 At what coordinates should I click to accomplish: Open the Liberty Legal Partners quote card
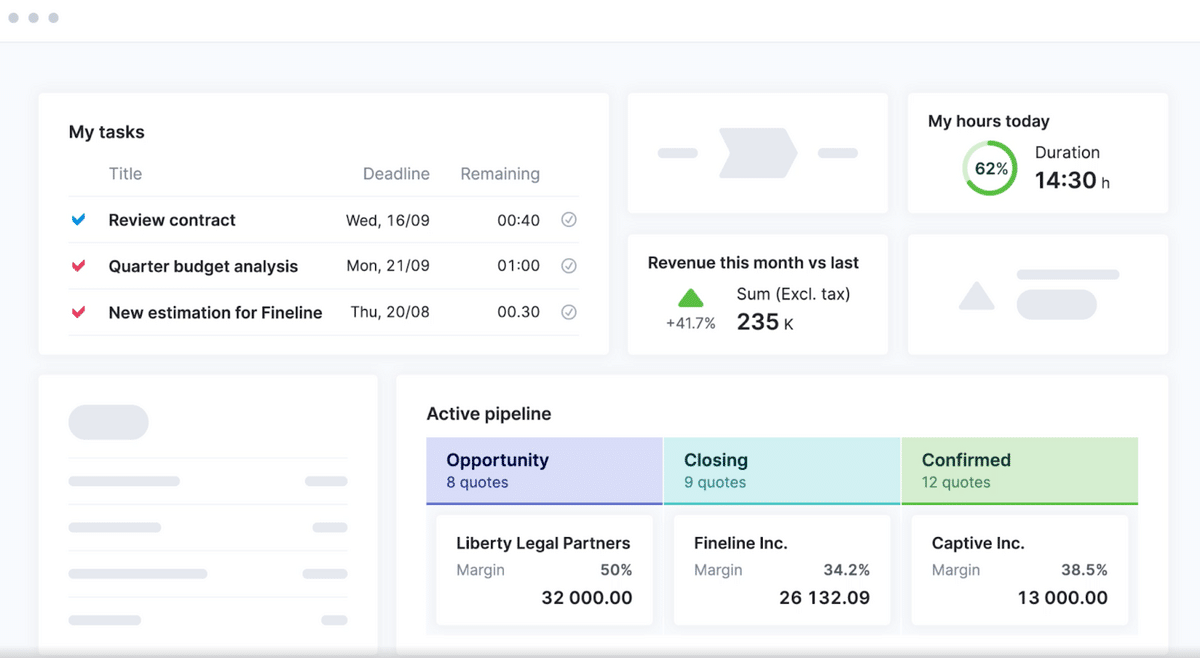click(x=544, y=570)
